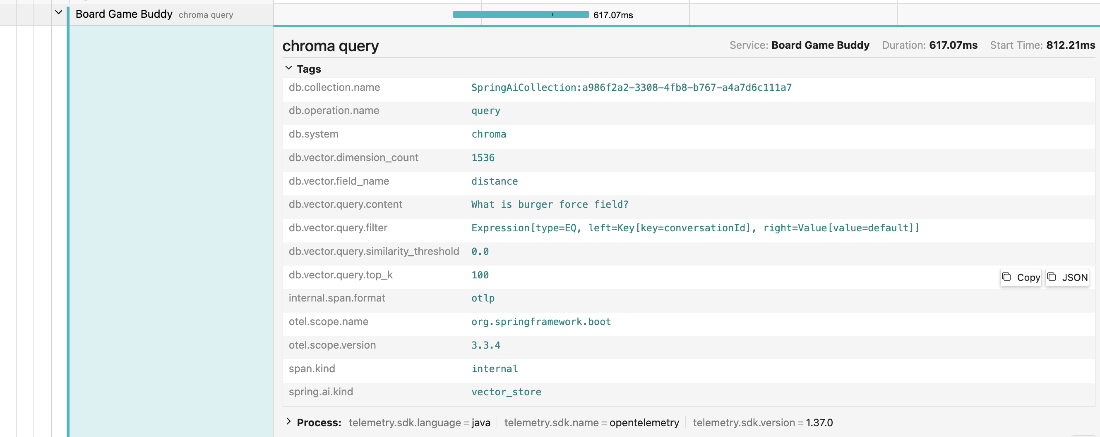Select the Board Game Buddy span name
Screen dimensions: 1100x437
point(124,13)
